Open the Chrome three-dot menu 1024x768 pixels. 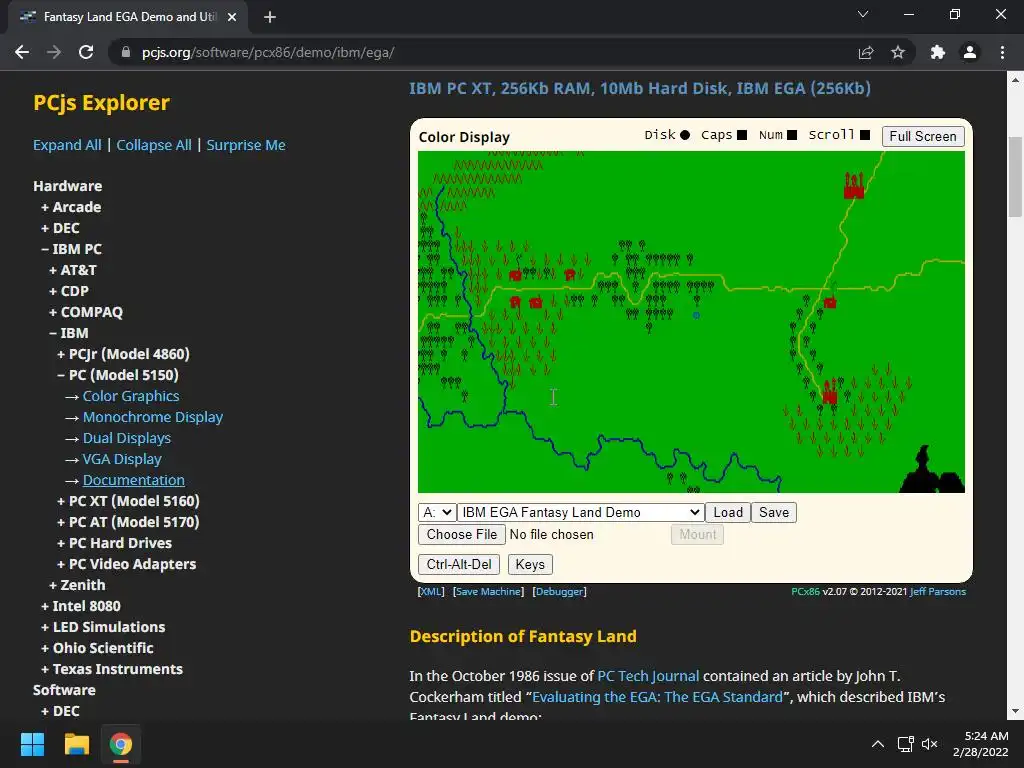coord(1002,52)
